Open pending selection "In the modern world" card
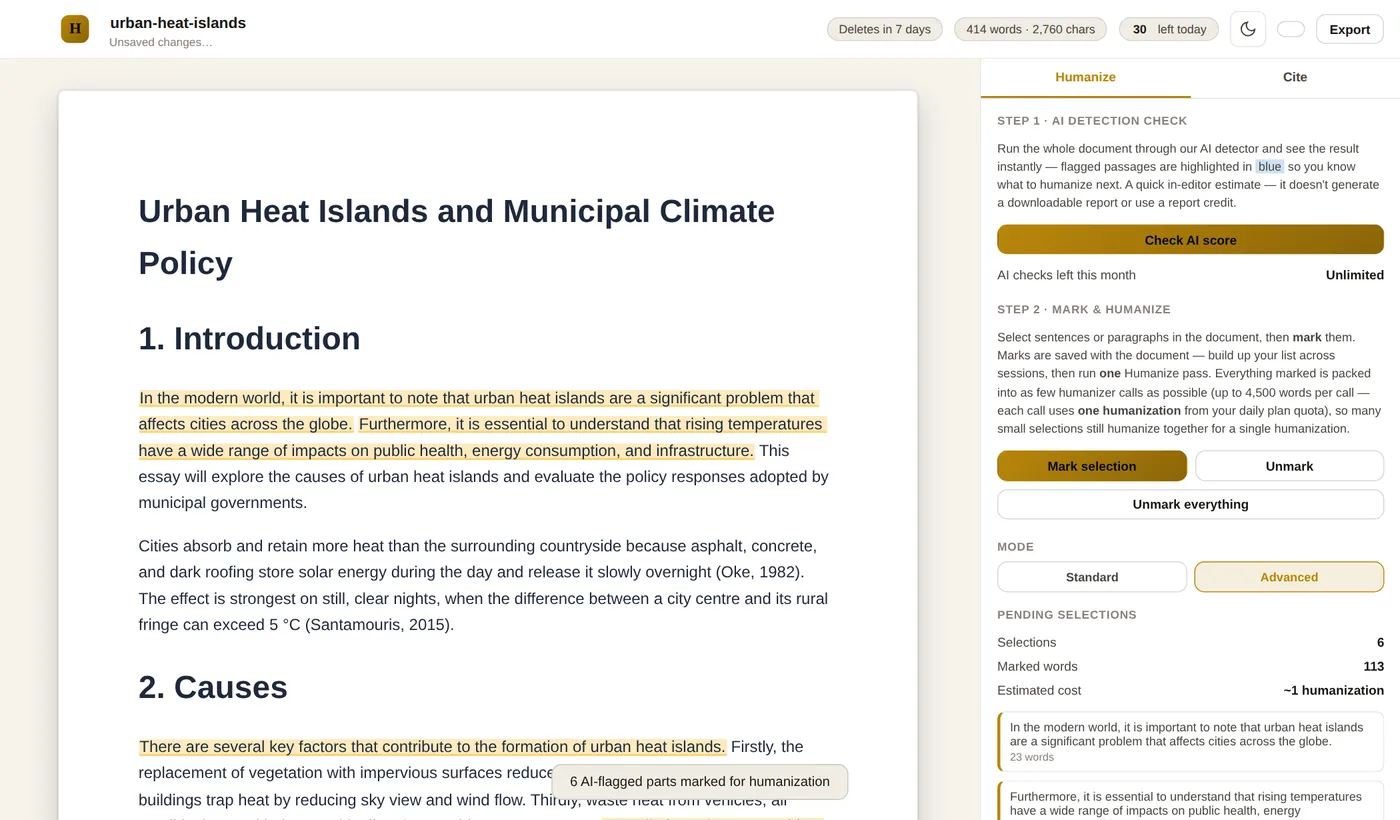 pyautogui.click(x=1190, y=741)
